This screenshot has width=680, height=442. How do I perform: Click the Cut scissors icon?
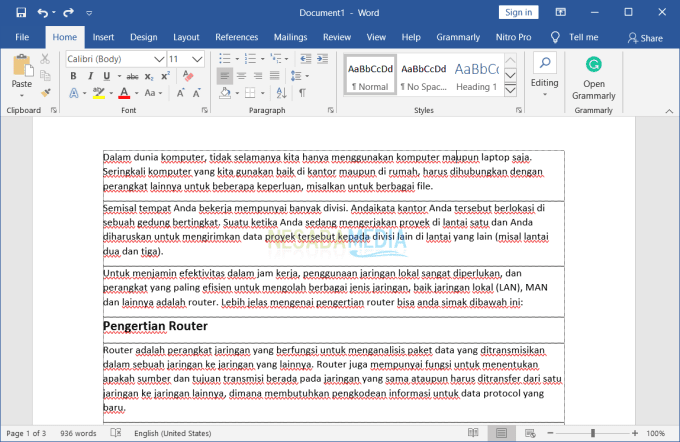click(45, 59)
